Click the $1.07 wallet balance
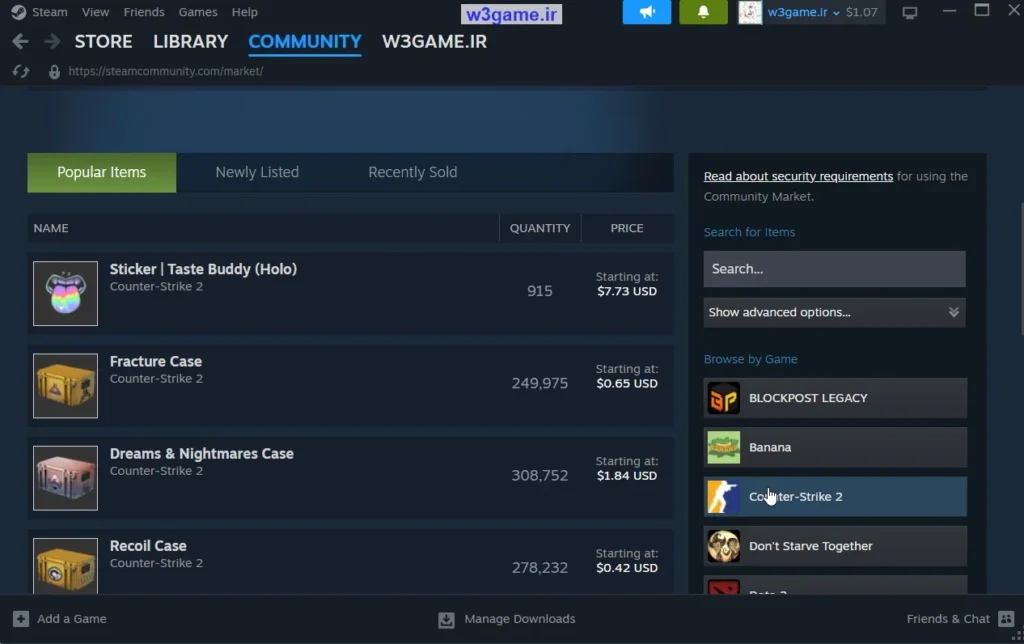Image resolution: width=1024 pixels, height=644 pixels. [861, 12]
